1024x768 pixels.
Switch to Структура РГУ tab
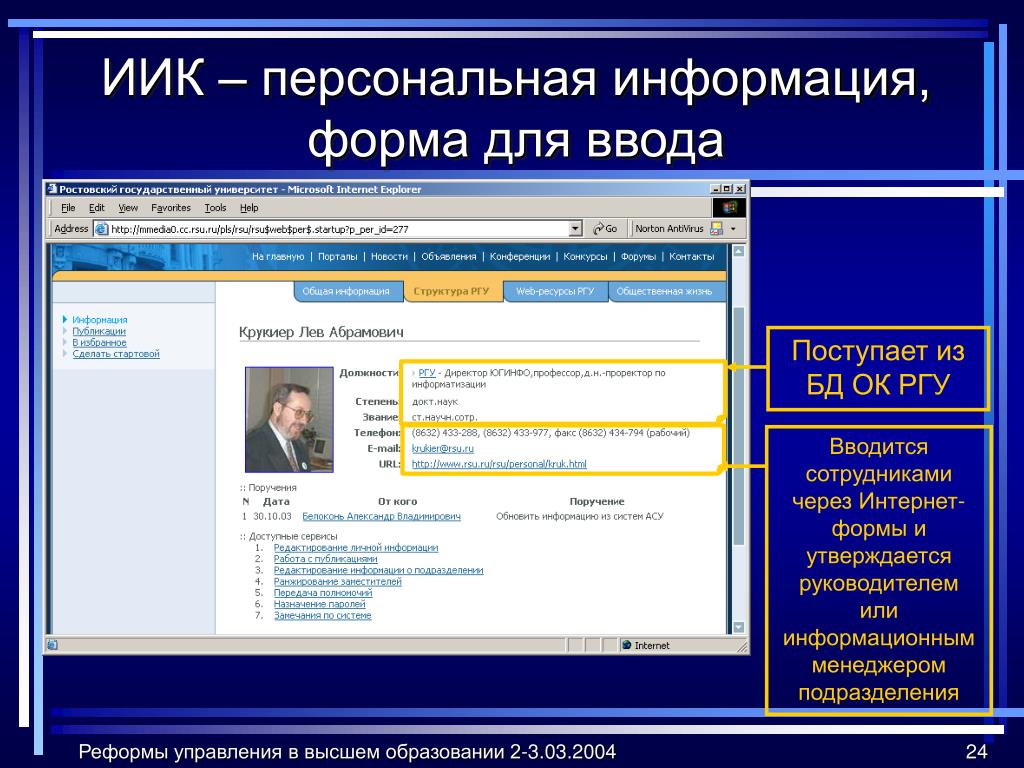451,291
